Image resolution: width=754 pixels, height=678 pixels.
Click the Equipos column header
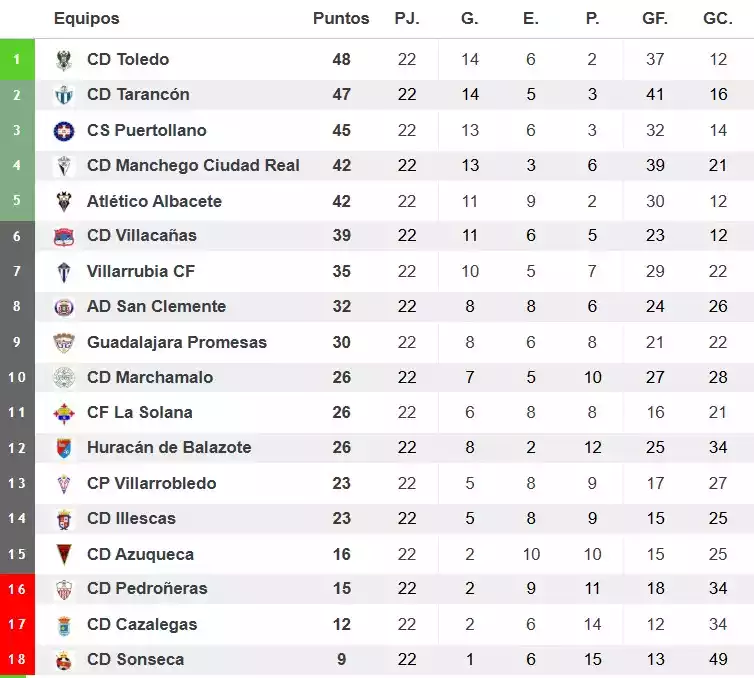(86, 18)
